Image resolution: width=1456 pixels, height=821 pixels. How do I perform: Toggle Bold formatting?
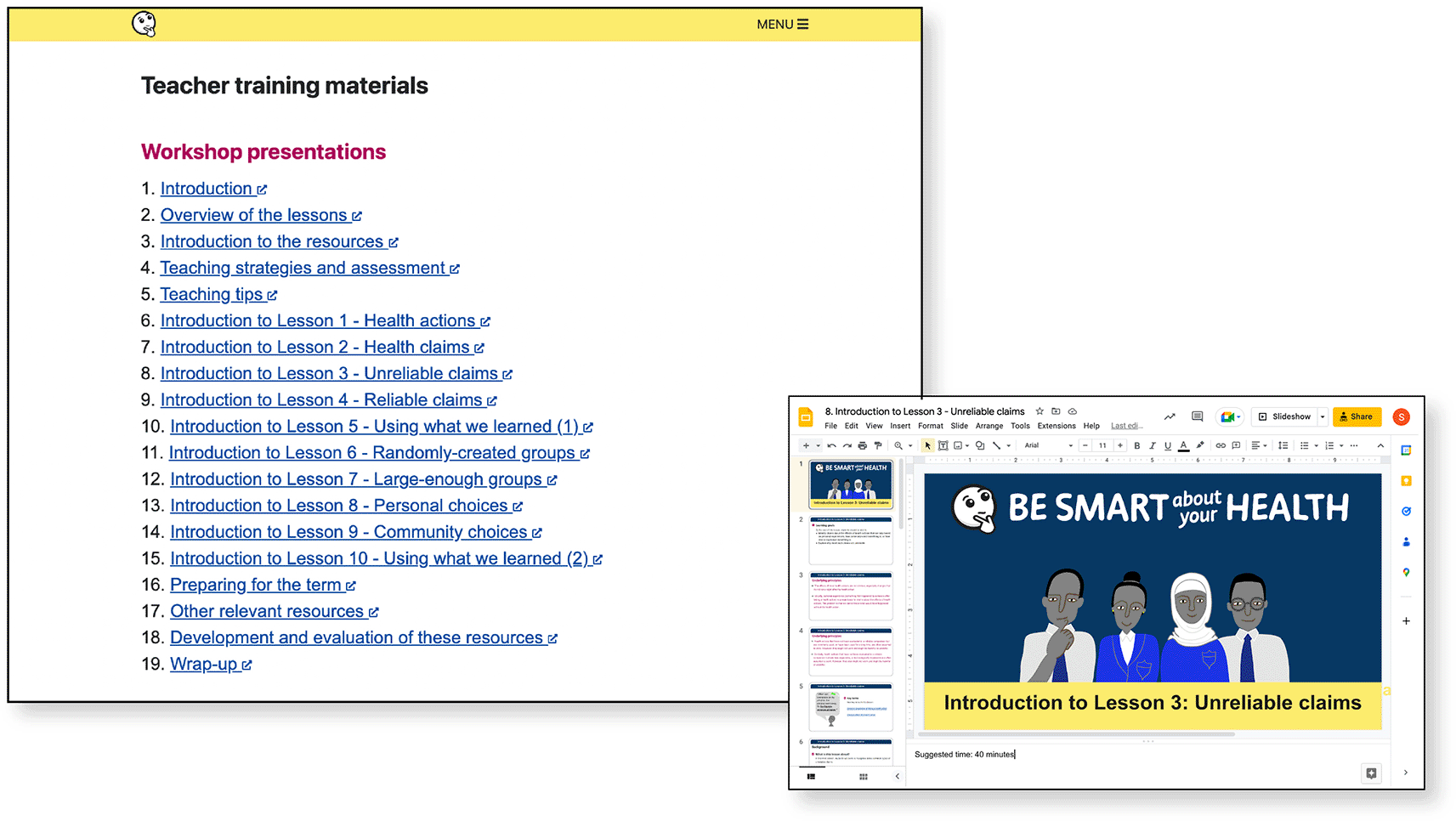1136,445
